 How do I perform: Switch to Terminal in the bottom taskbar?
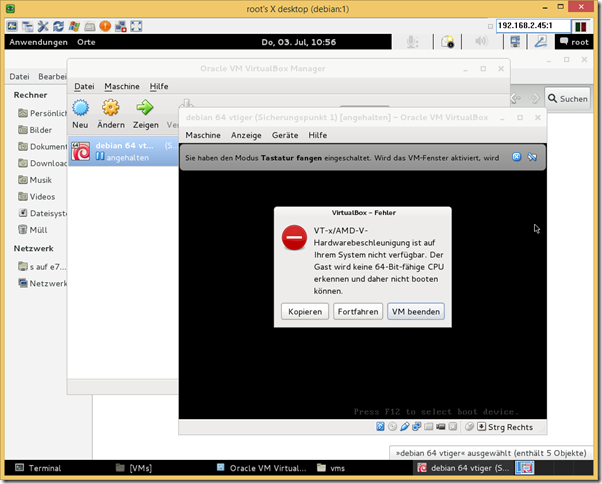(x=38, y=468)
